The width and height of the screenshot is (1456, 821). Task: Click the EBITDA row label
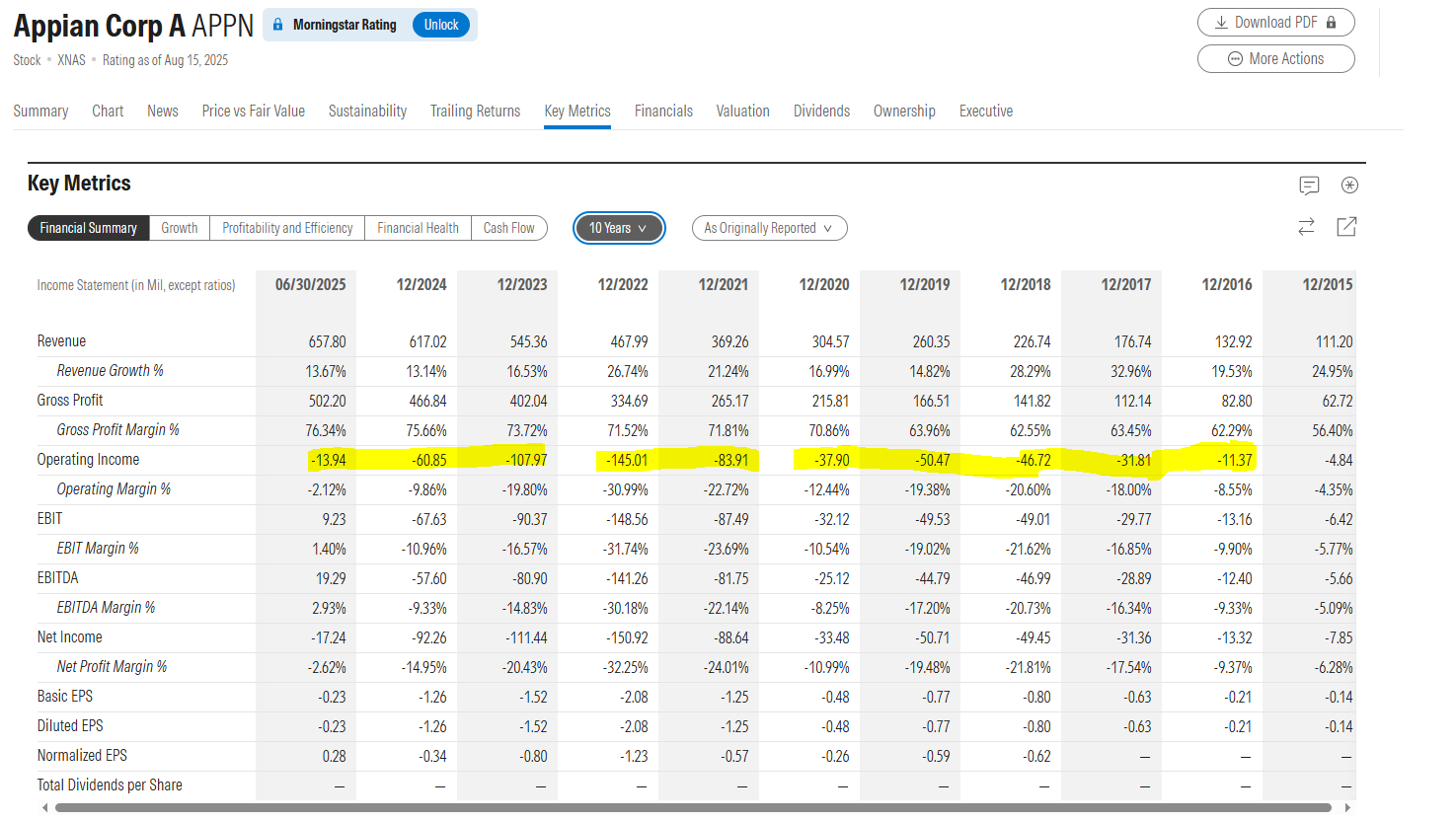pyautogui.click(x=57, y=578)
